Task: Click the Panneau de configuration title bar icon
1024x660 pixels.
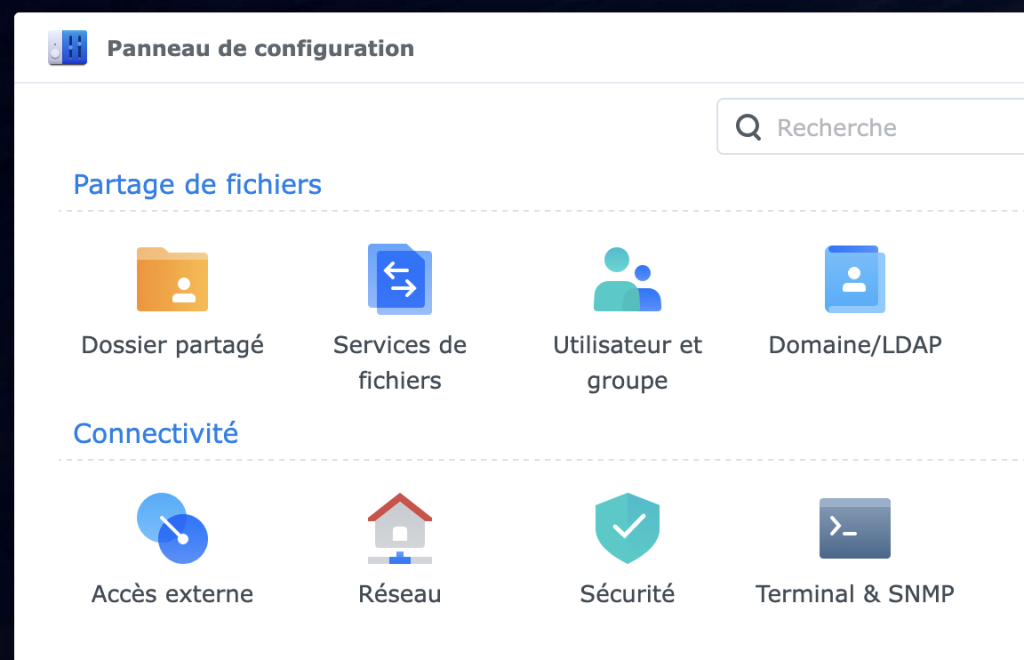Action: pos(68,48)
